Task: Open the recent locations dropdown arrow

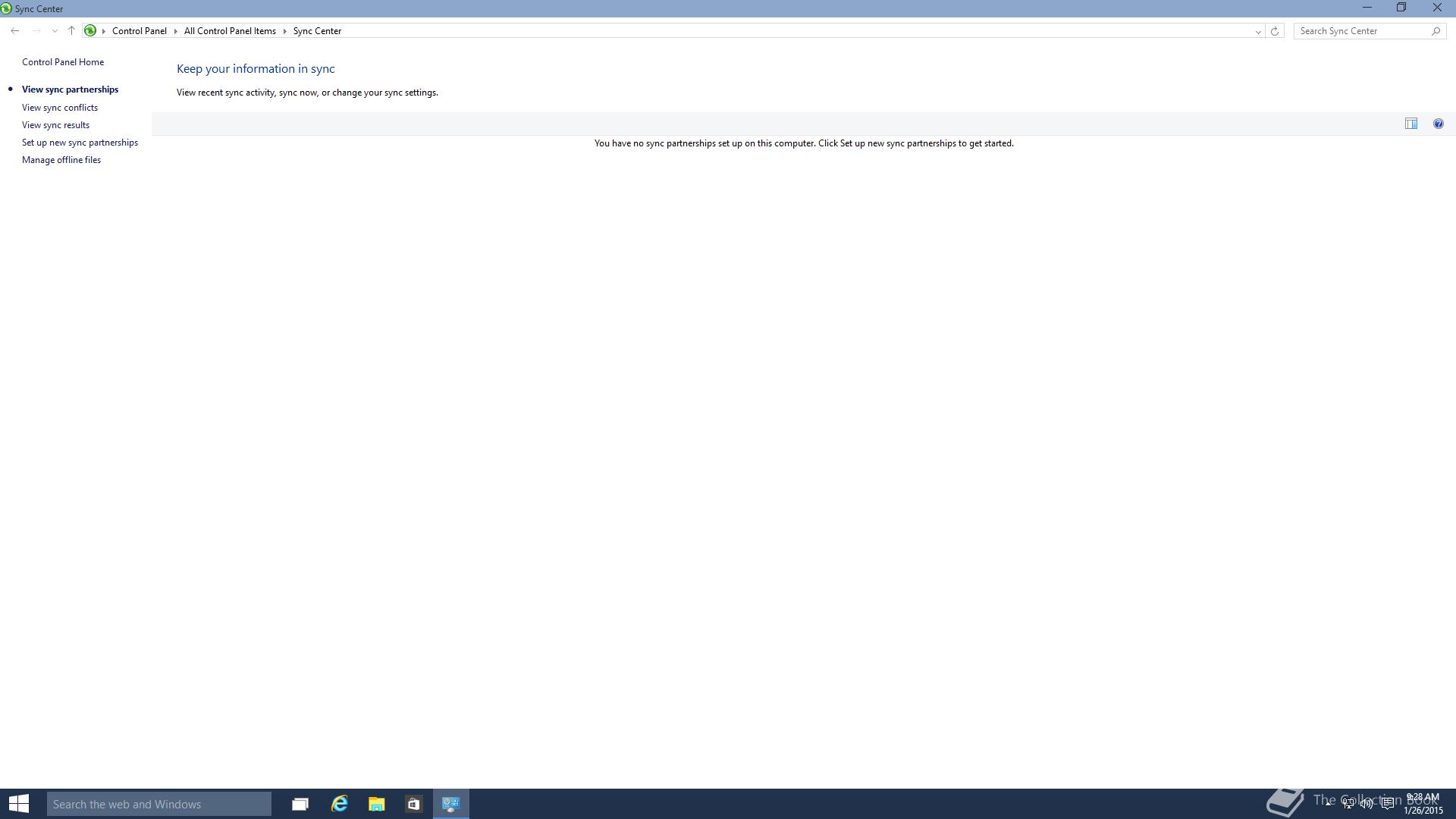Action: tap(55, 31)
